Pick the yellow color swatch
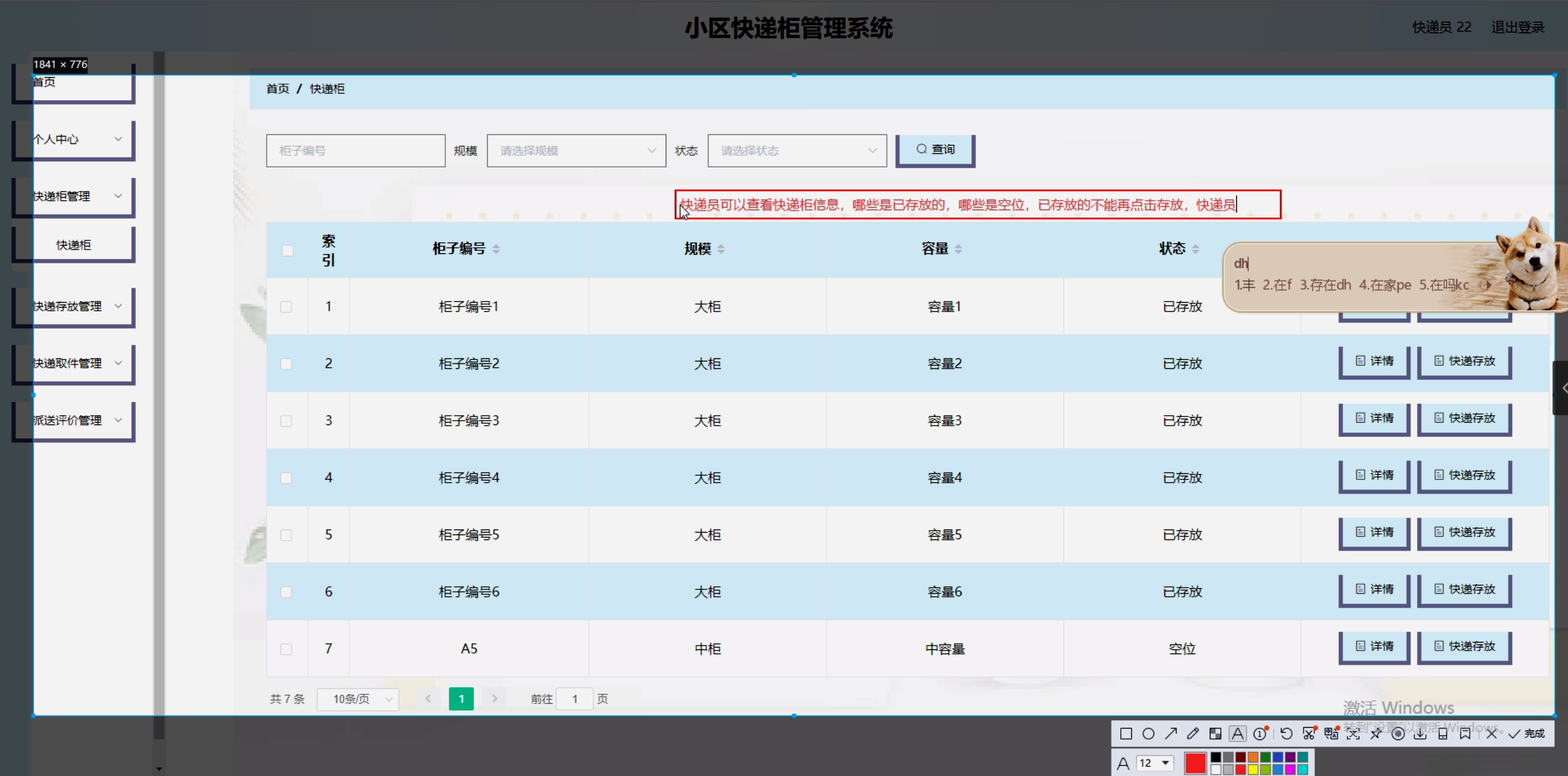The height and width of the screenshot is (776, 1568). coord(1252,769)
